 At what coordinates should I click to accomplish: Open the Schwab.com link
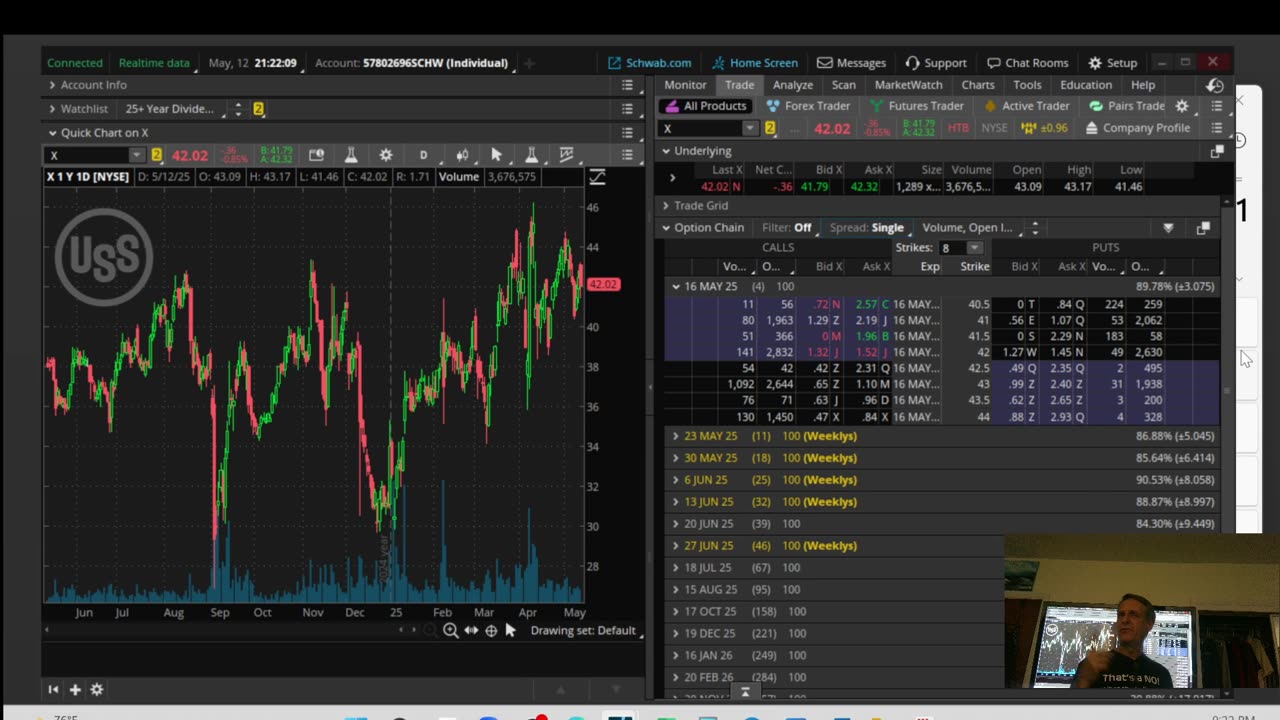[x=650, y=63]
